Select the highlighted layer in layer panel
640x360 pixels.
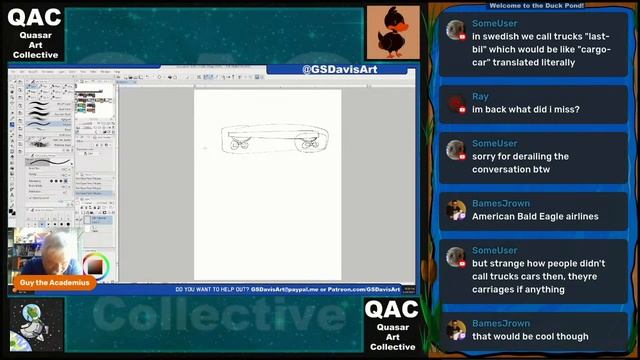coord(98,220)
